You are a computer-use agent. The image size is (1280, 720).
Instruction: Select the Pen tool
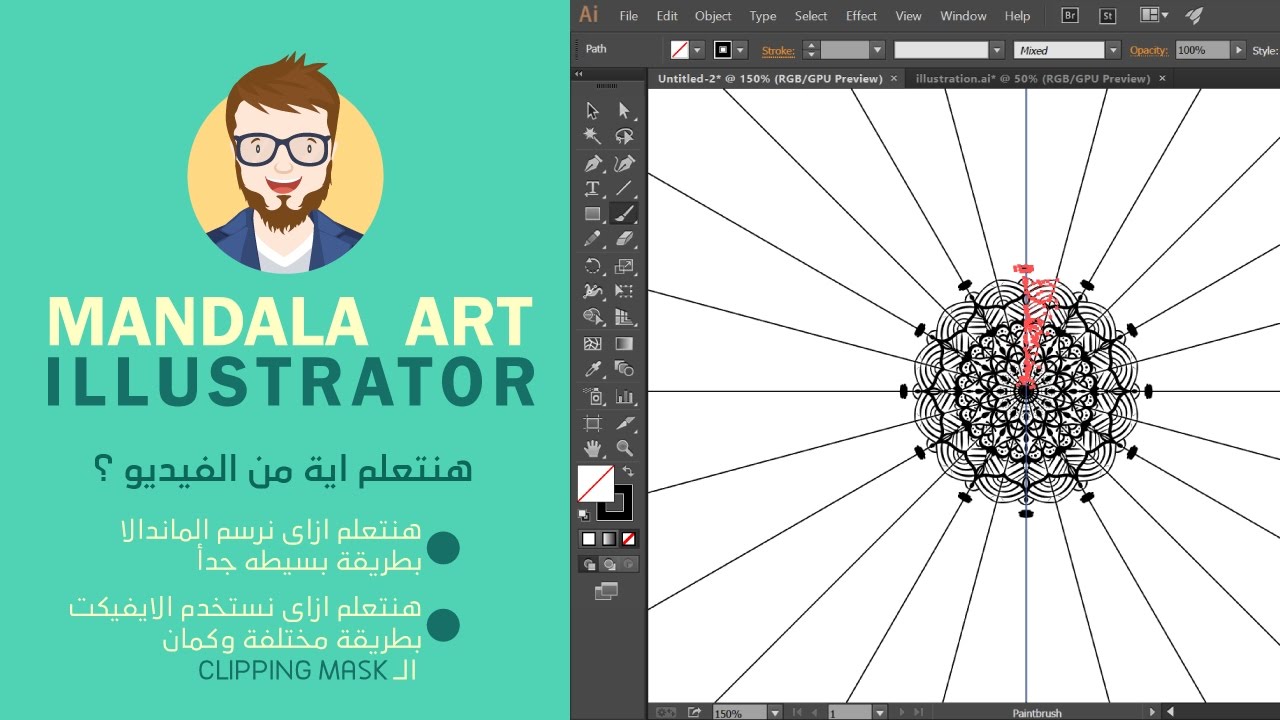pyautogui.click(x=592, y=162)
